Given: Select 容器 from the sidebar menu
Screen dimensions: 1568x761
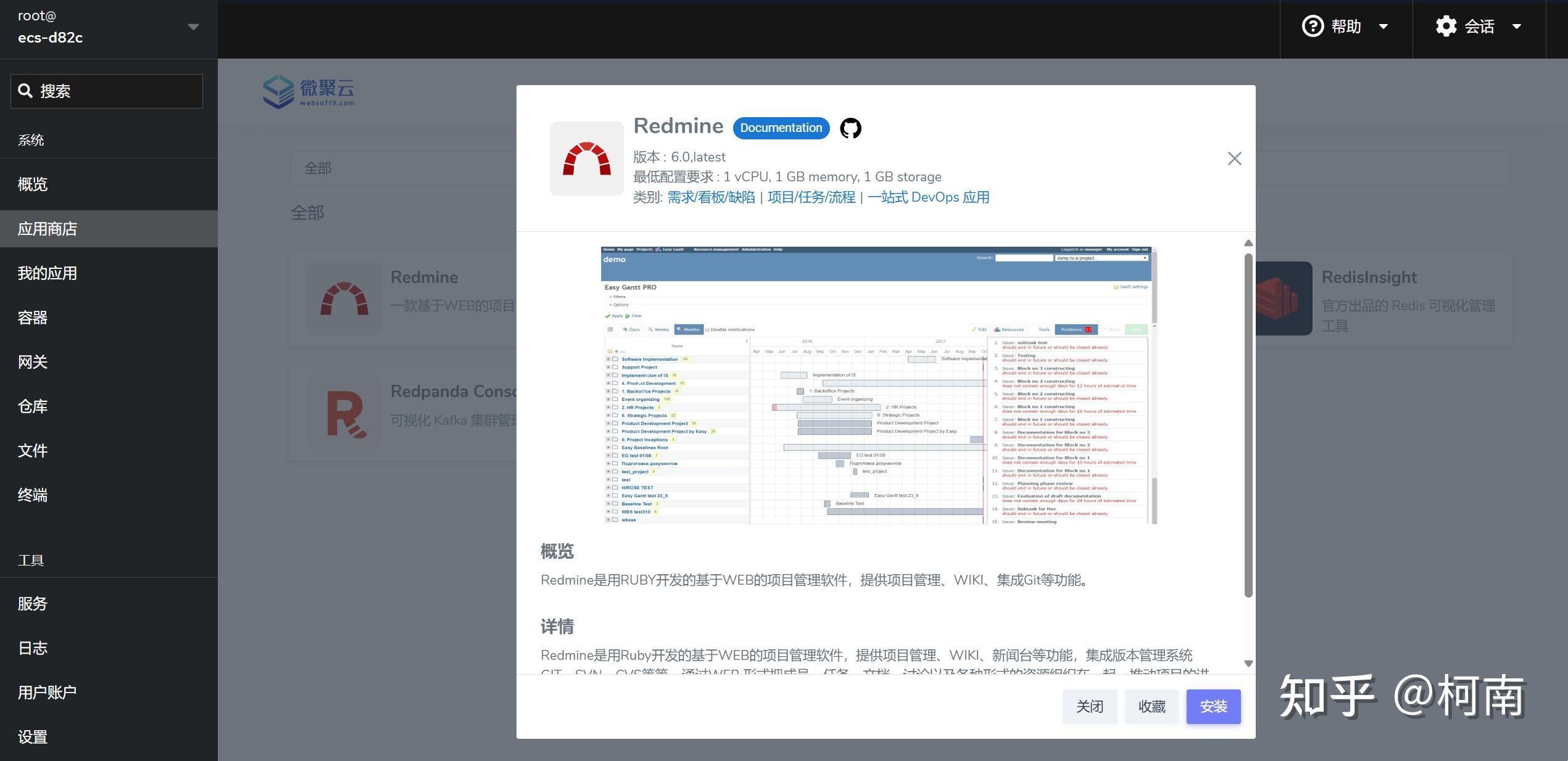Looking at the screenshot, I should (x=32, y=318).
